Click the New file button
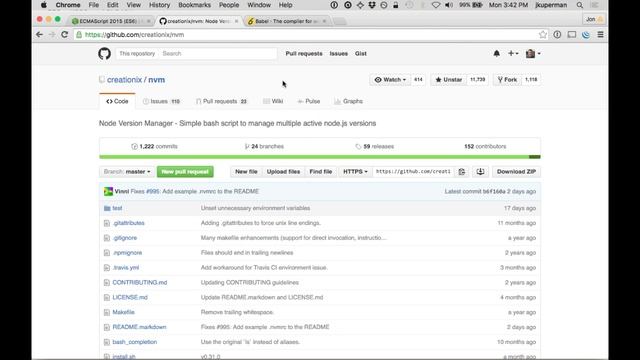Viewport: 640px width, 360px height. 246,172
